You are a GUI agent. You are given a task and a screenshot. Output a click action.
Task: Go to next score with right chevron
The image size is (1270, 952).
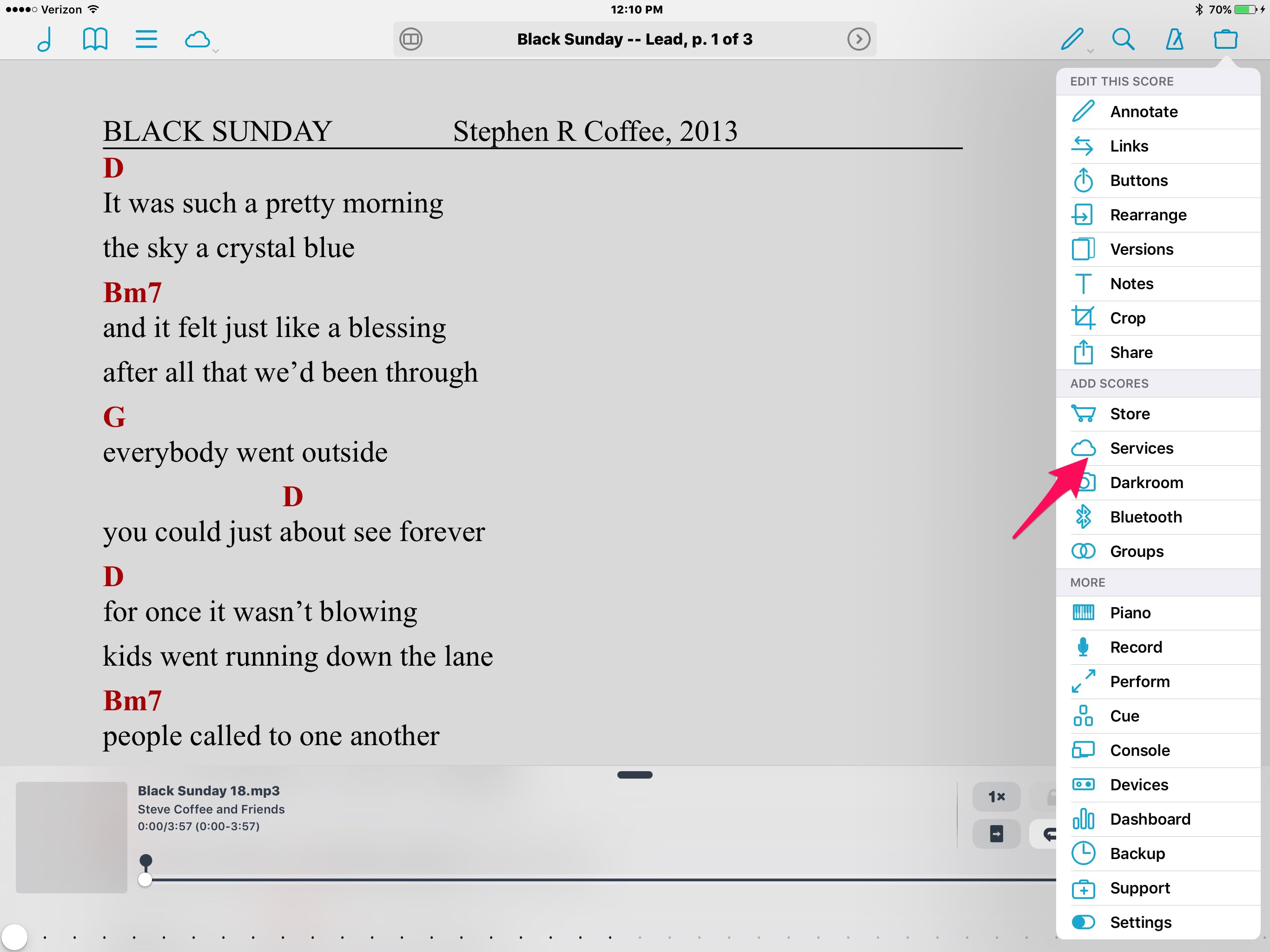[858, 39]
